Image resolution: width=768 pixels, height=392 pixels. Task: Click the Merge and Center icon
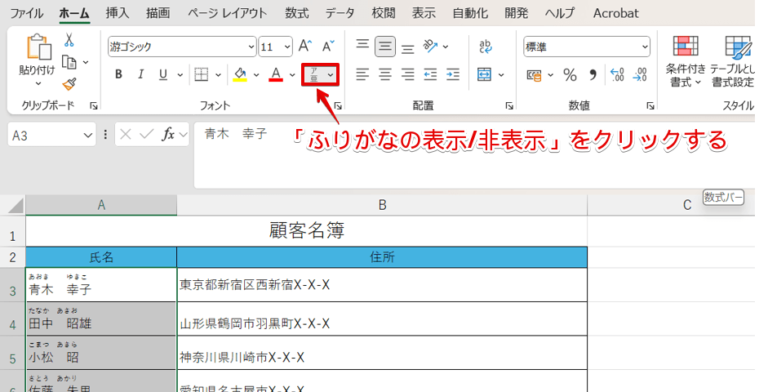(484, 74)
